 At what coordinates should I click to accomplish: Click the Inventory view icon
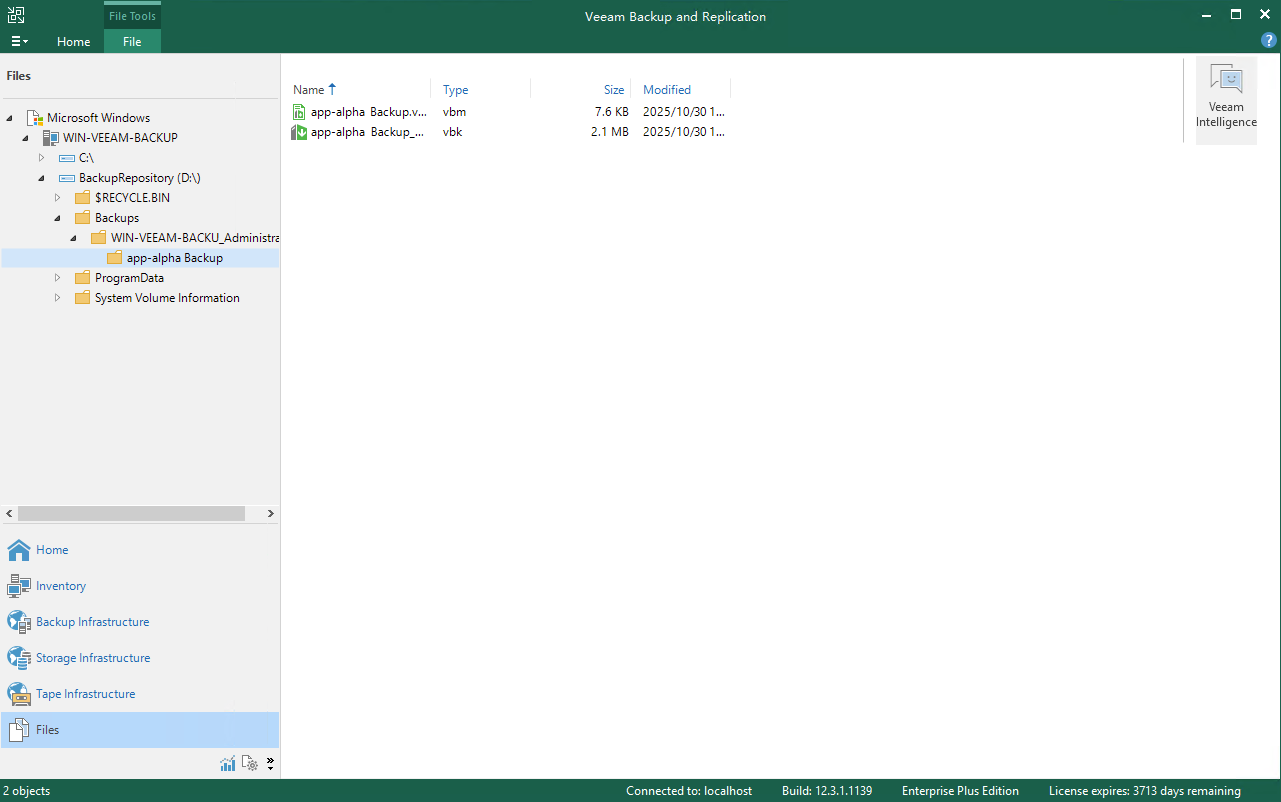tap(19, 586)
